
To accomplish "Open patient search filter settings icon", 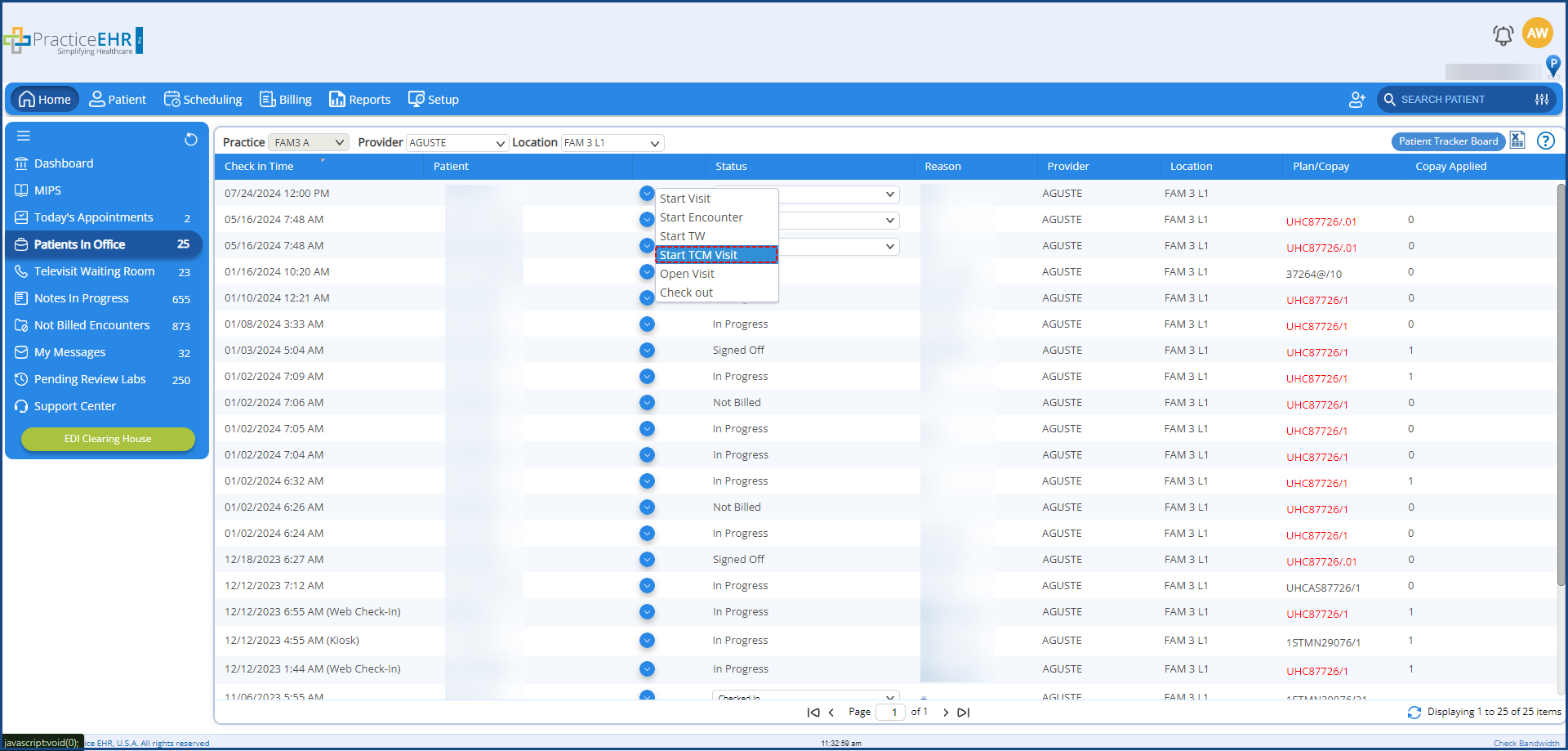I will 1542,100.
